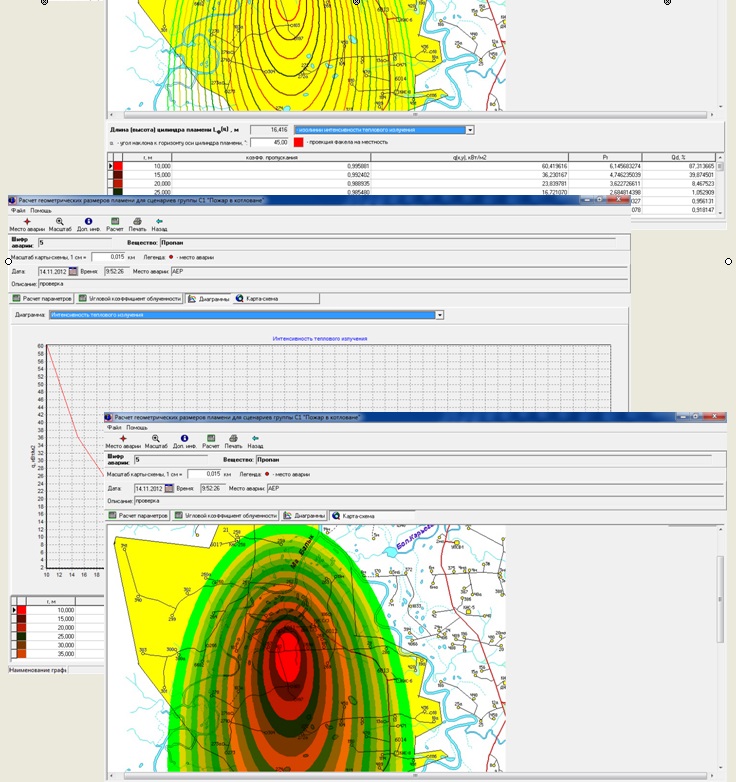Click Место аварии icon in the chart window
The image size is (736, 782).
coord(26,219)
